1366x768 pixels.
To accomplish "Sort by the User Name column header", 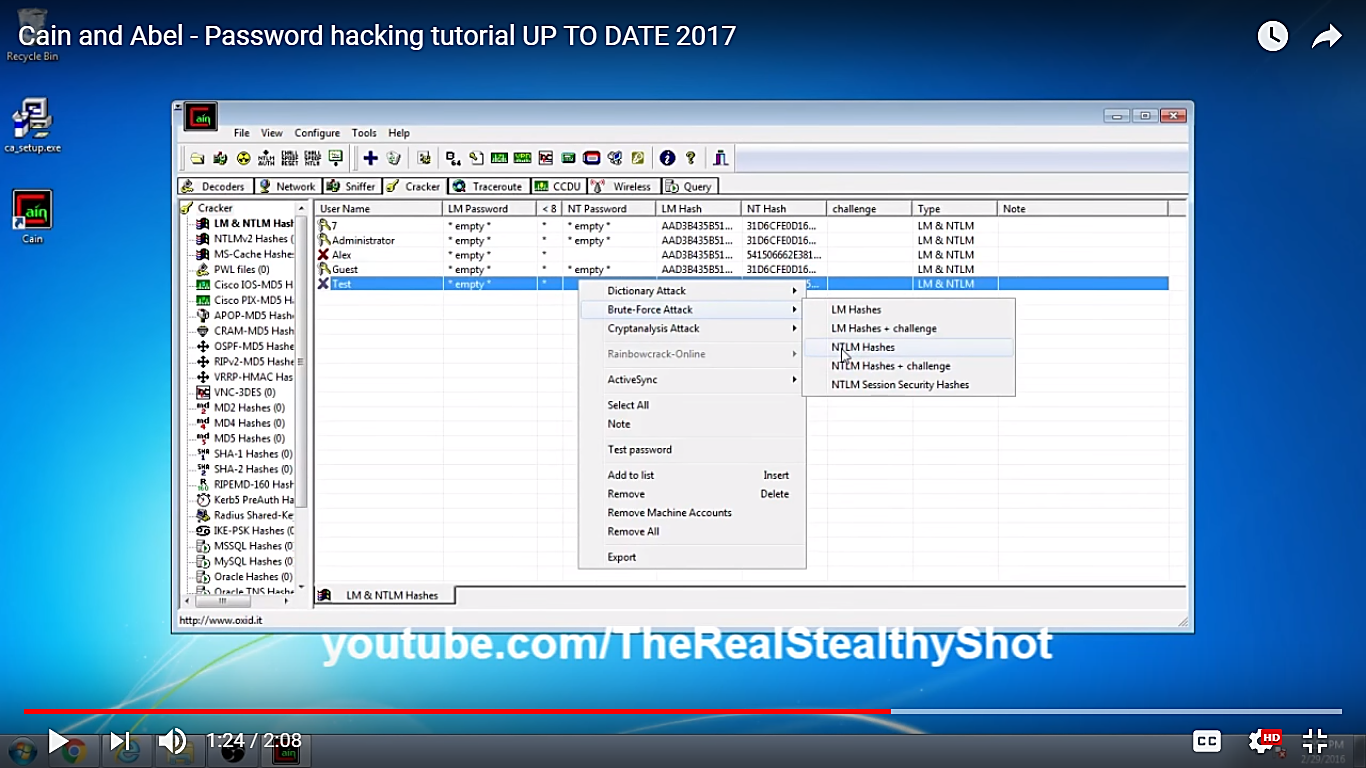I will tap(379, 209).
